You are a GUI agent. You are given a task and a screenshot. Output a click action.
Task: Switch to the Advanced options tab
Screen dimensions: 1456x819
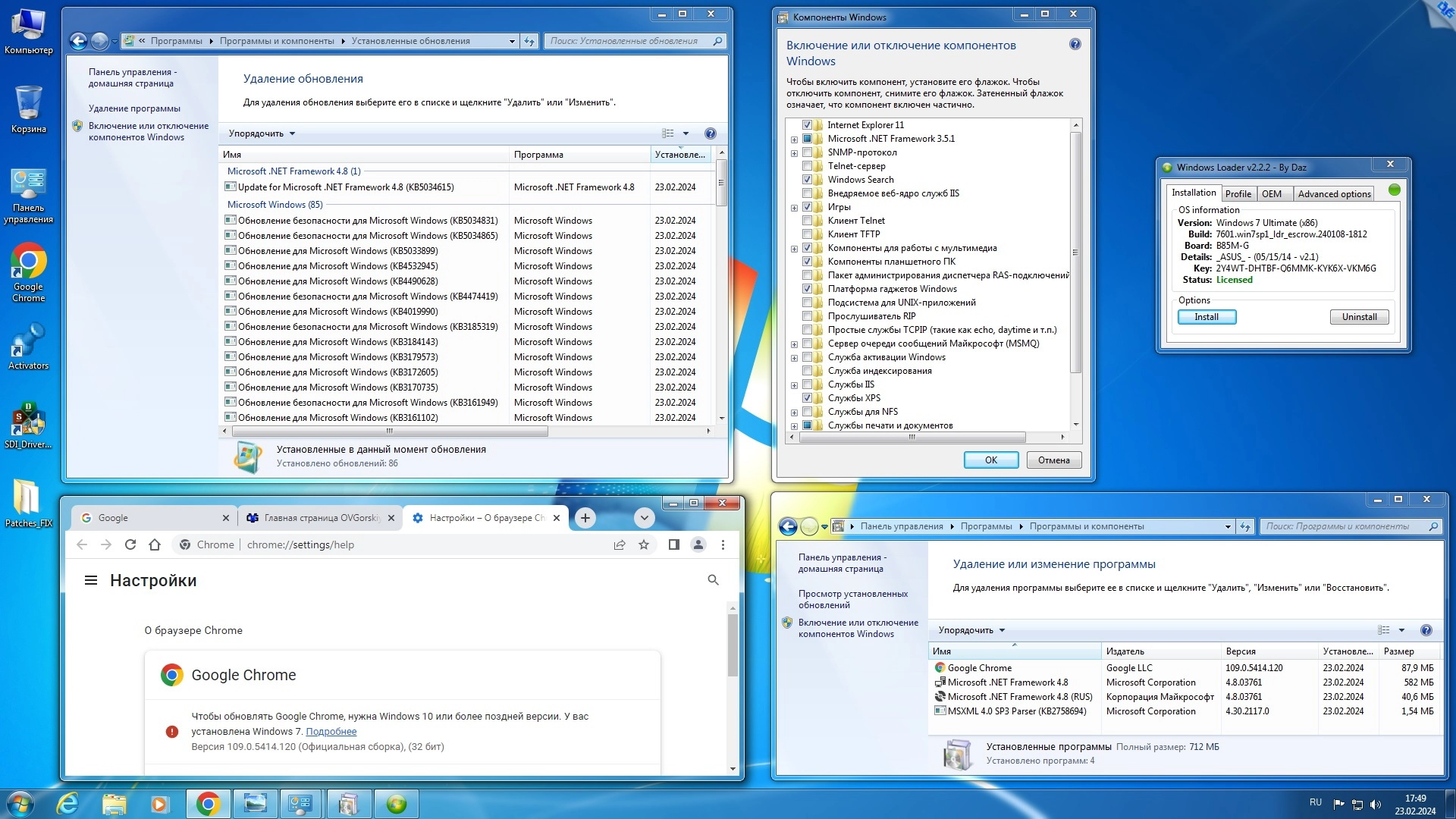coord(1334,194)
